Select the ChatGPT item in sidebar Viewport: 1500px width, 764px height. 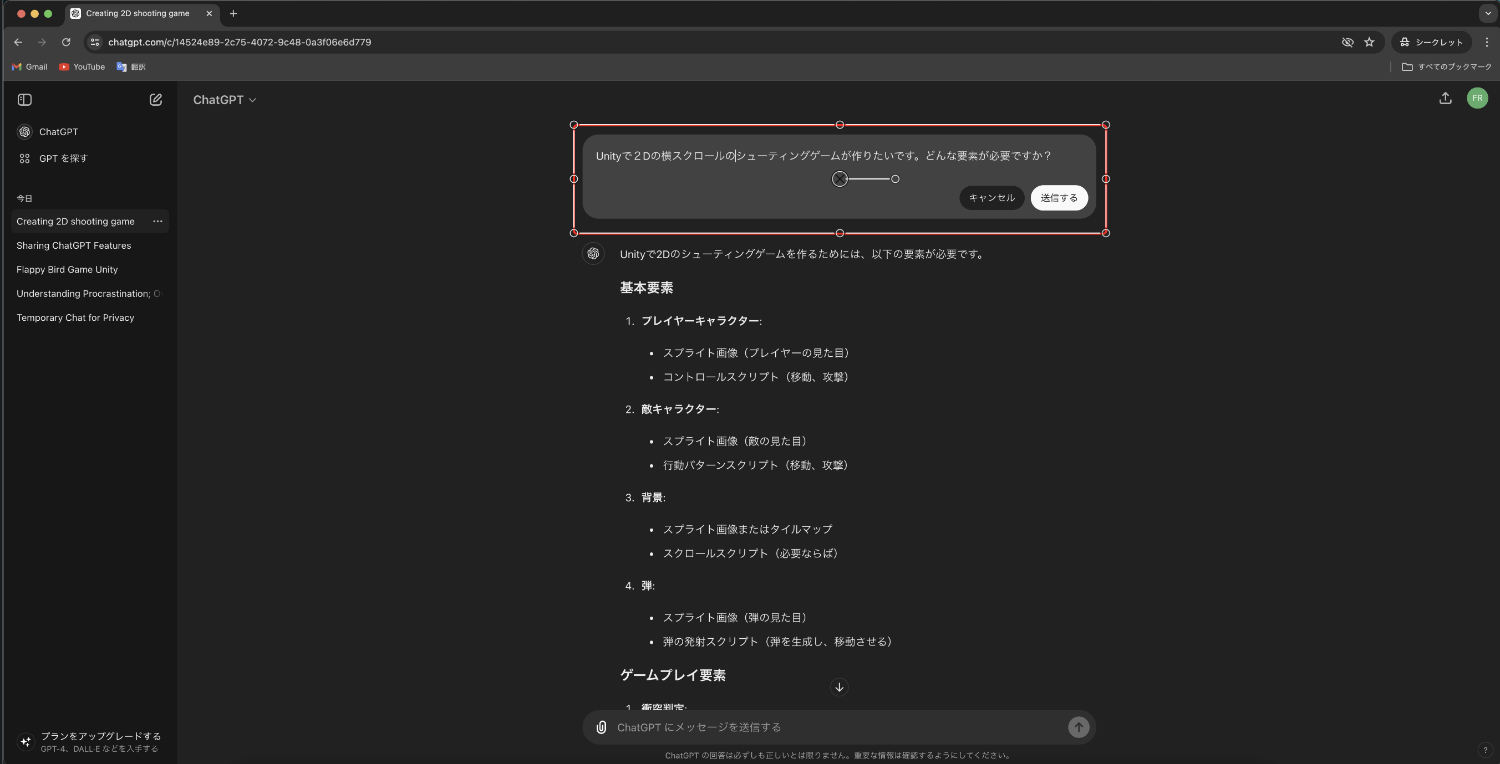[90, 132]
